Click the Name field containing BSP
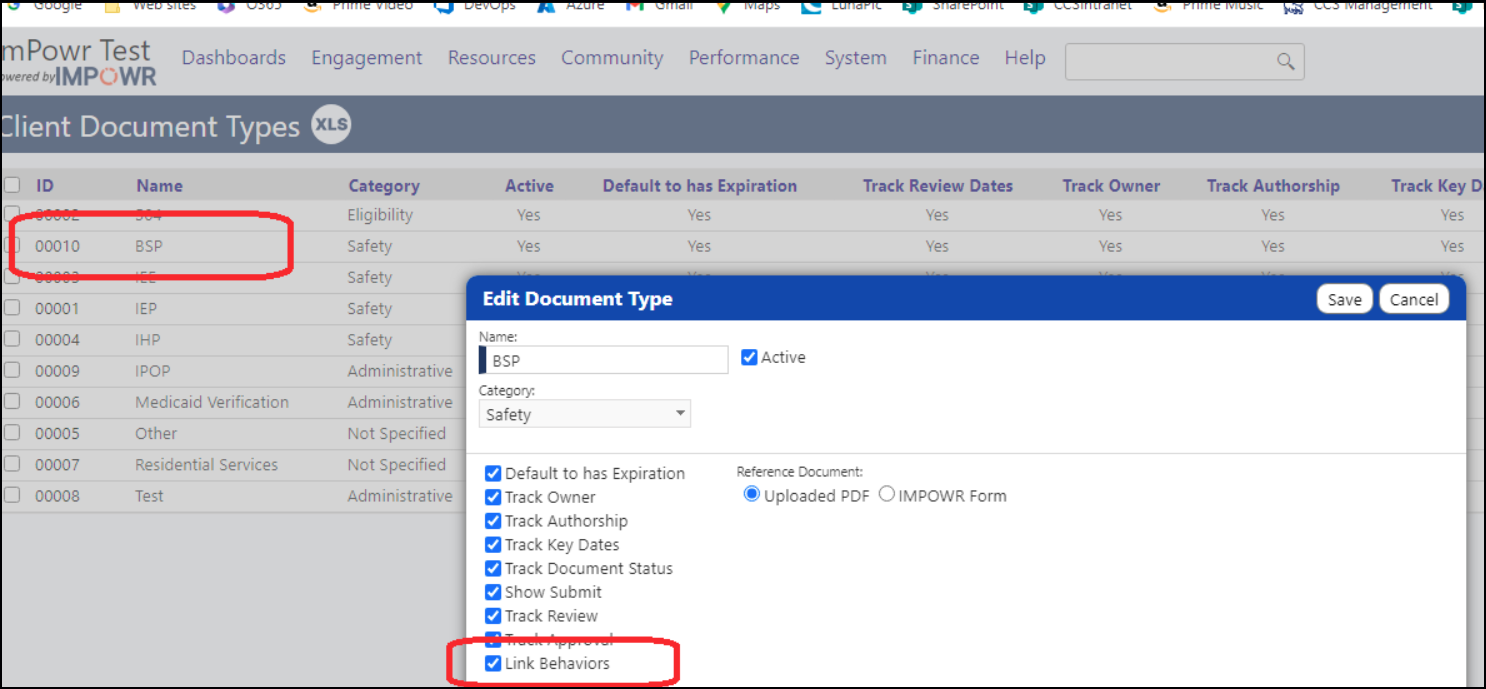Viewport: 1486px width, 689px height. tap(604, 360)
